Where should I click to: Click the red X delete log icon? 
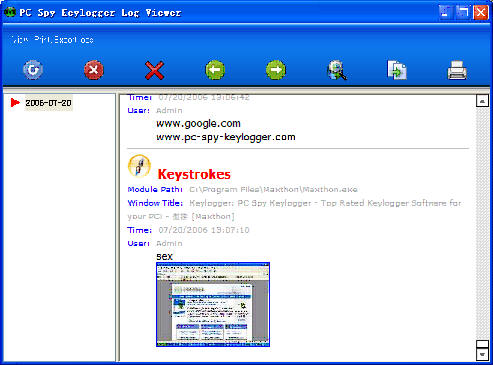click(154, 70)
